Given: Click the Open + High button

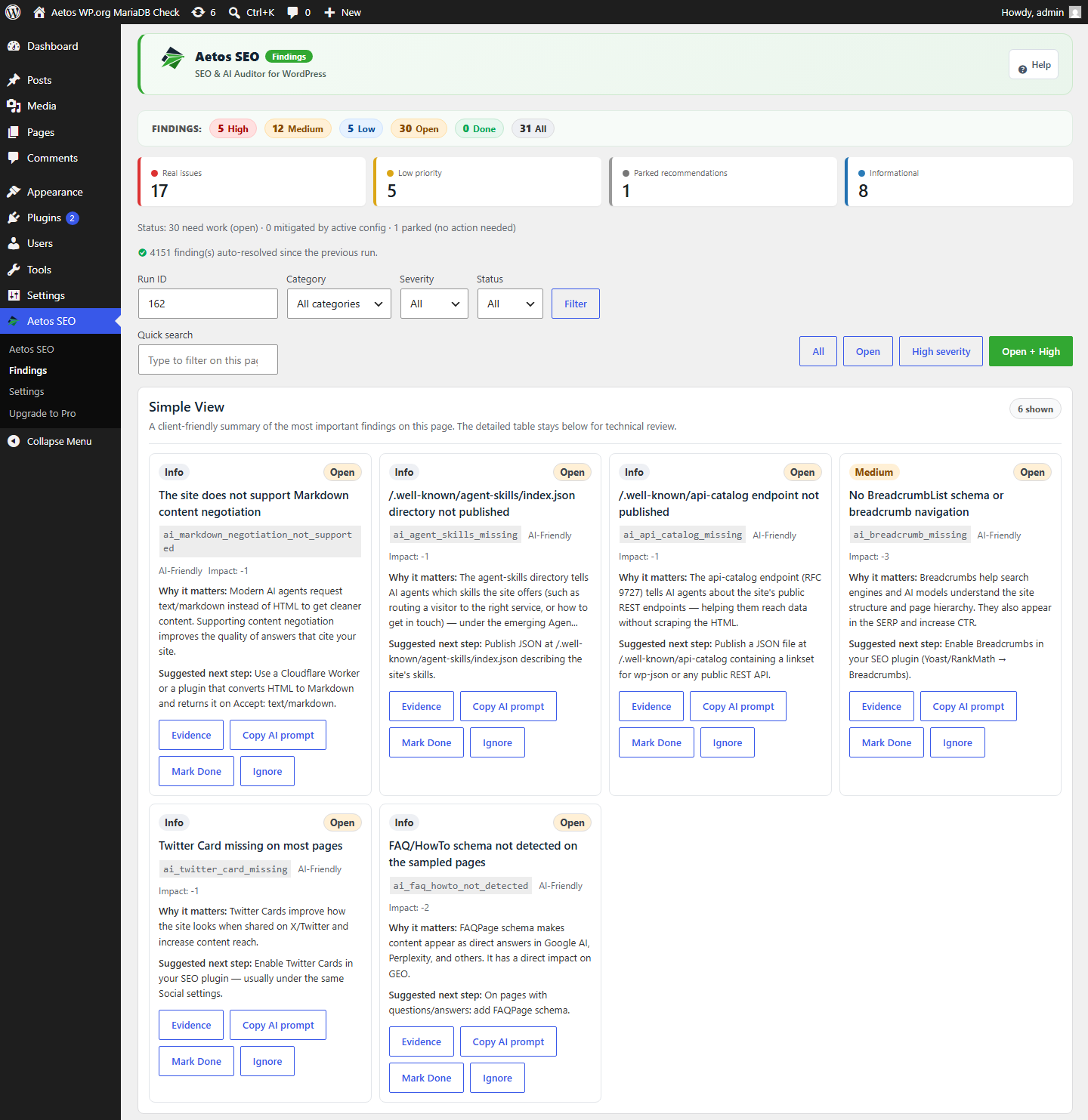Looking at the screenshot, I should [x=1031, y=351].
